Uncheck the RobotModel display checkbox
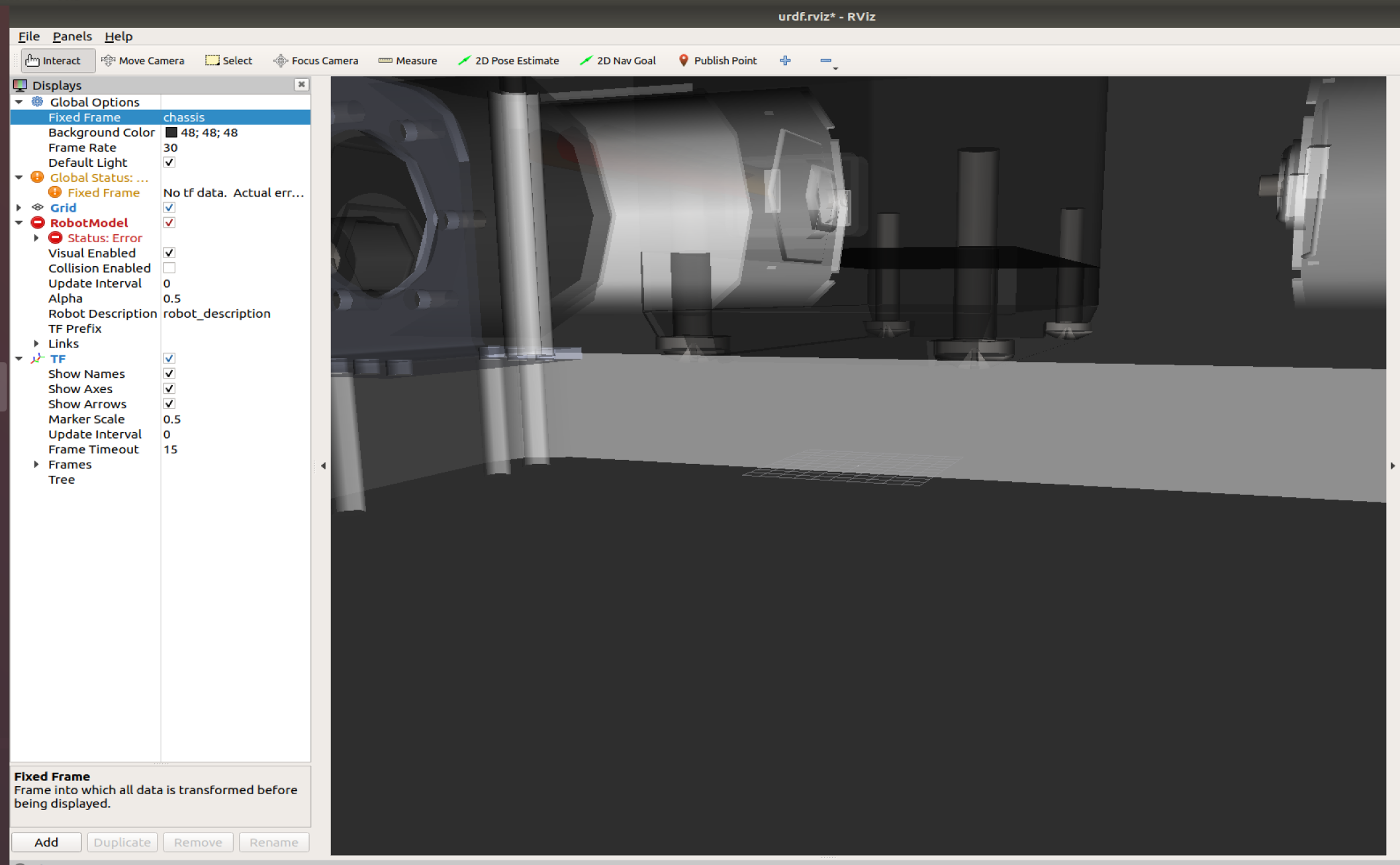The width and height of the screenshot is (1400, 865). 169,222
